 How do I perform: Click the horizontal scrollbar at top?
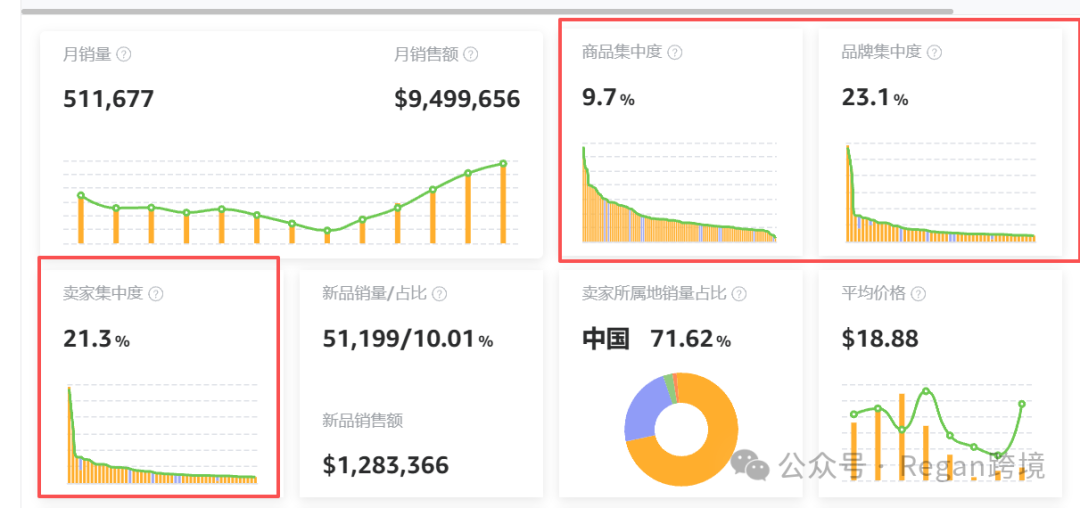click(487, 11)
